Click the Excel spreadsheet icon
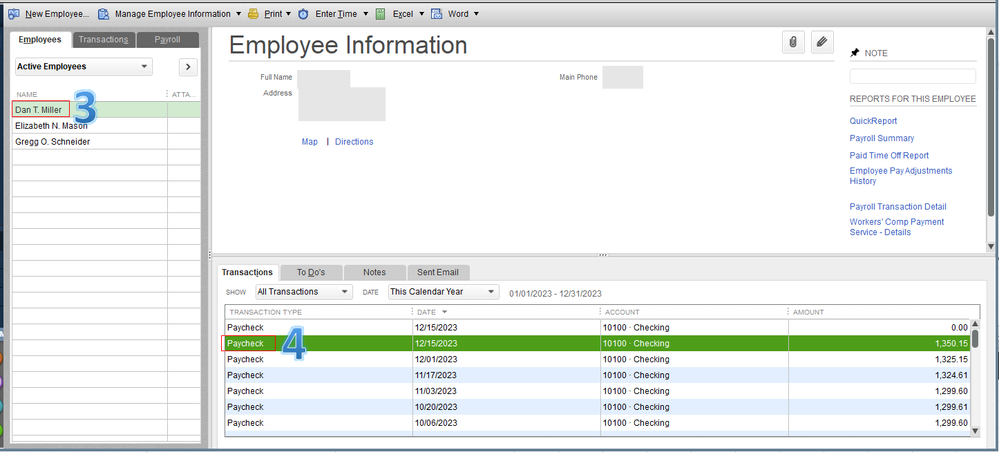 click(381, 13)
